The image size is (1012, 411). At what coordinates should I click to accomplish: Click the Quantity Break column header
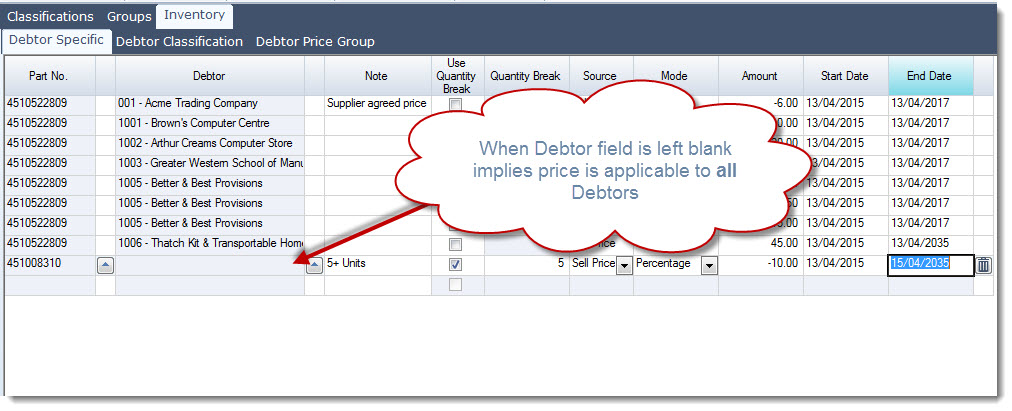click(525, 76)
